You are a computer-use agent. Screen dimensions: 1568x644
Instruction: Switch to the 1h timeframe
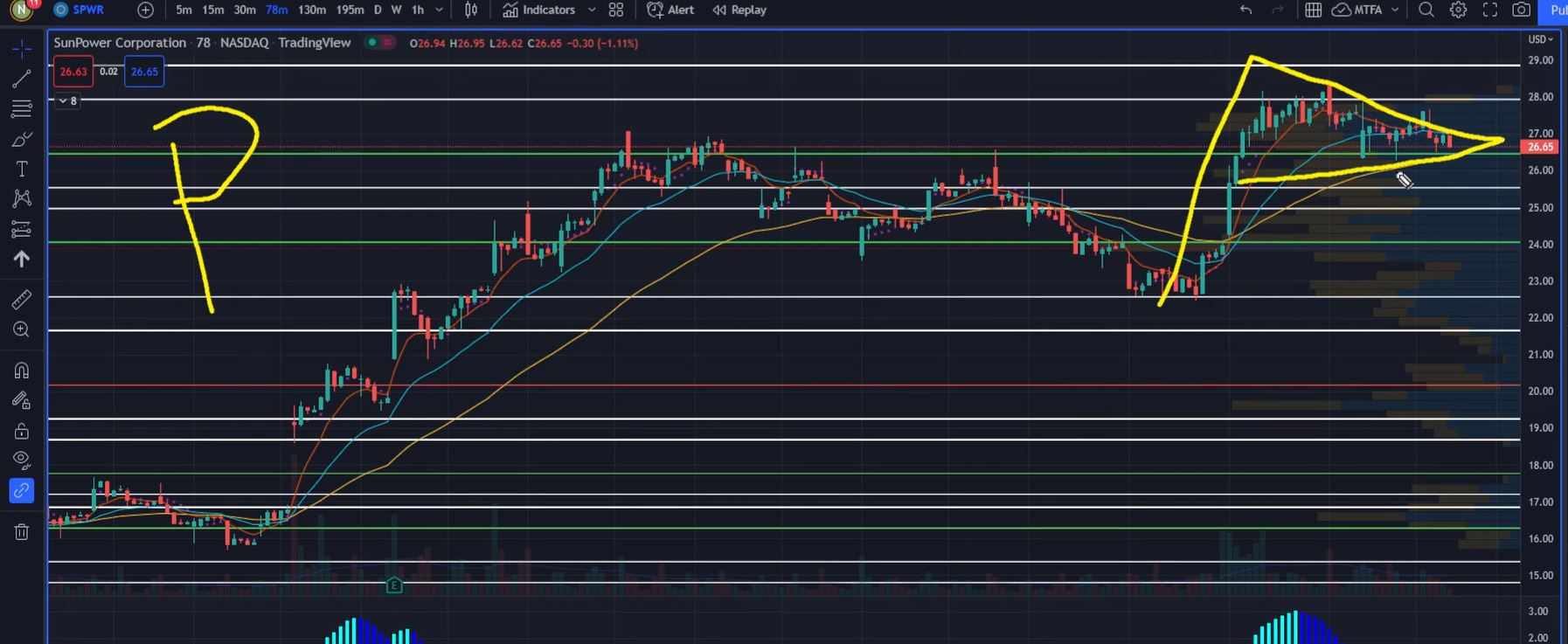tap(418, 10)
